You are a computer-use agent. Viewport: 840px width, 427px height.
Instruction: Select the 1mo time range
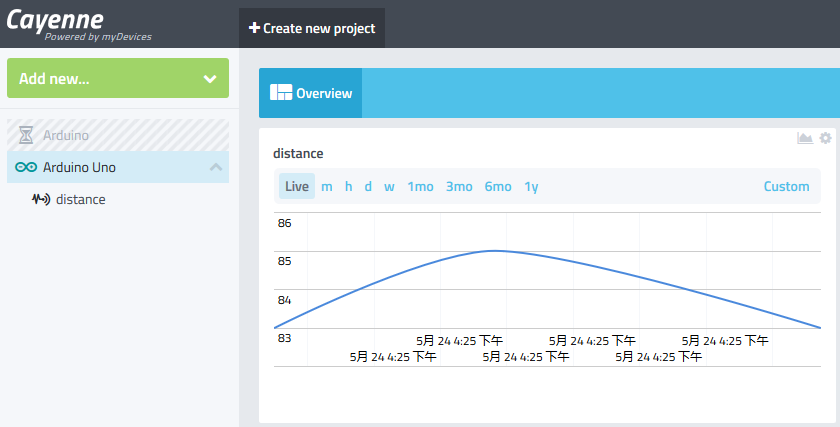point(420,186)
